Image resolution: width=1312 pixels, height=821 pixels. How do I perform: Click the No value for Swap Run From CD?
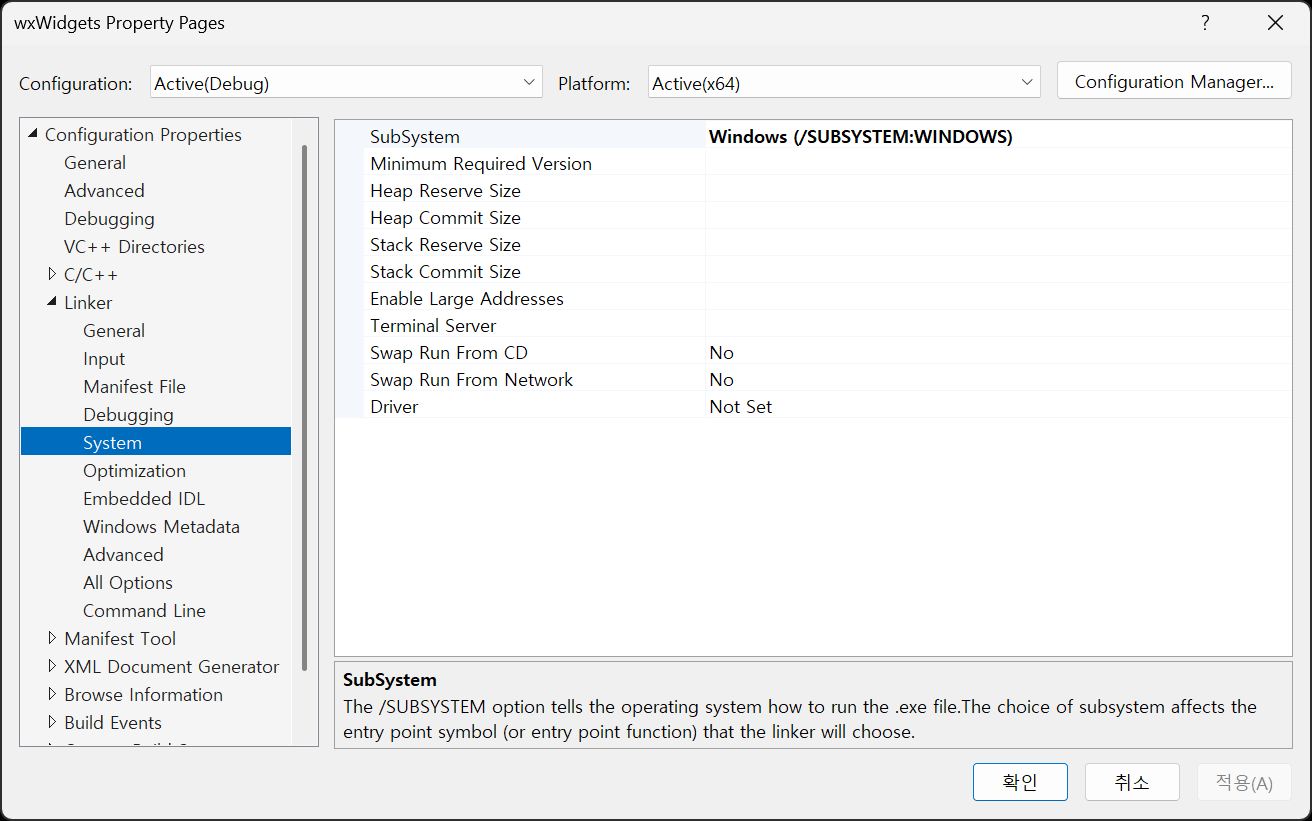click(x=721, y=353)
